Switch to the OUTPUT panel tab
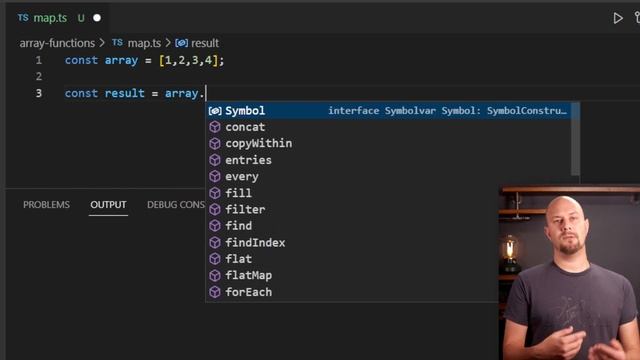The width and height of the screenshot is (640, 360). [108, 204]
